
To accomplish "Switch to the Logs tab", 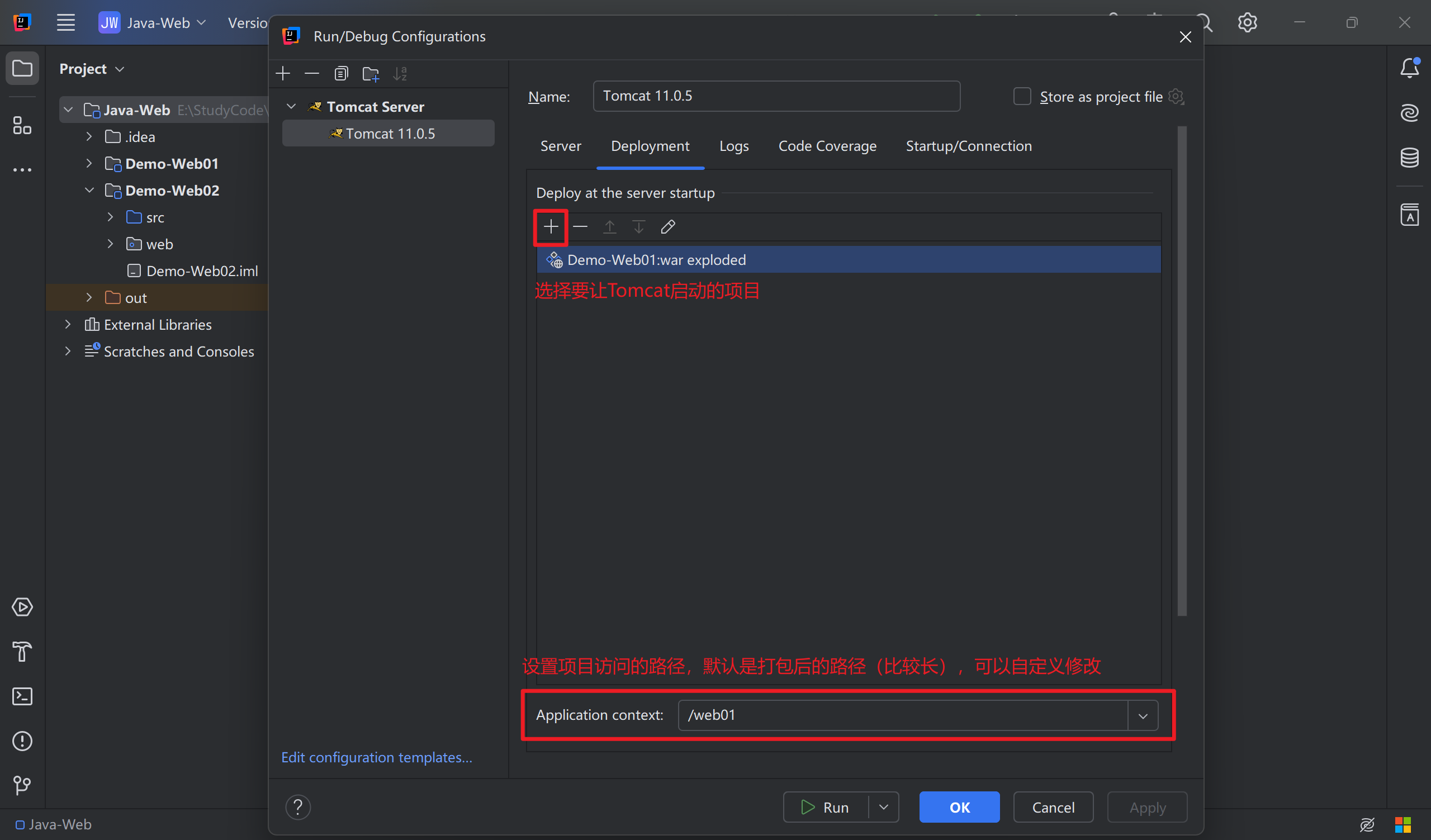I will click(734, 146).
